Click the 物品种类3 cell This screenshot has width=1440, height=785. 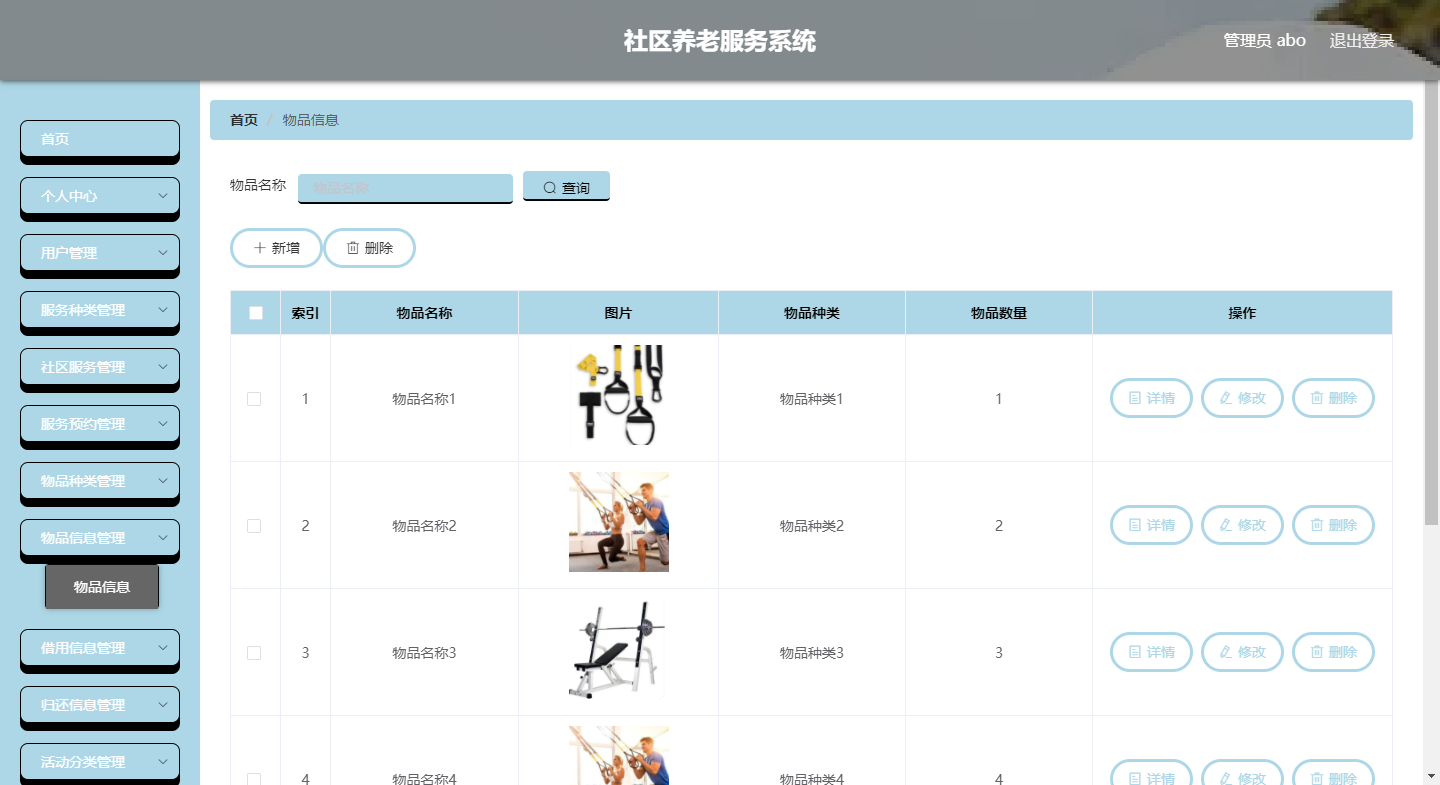[812, 653]
